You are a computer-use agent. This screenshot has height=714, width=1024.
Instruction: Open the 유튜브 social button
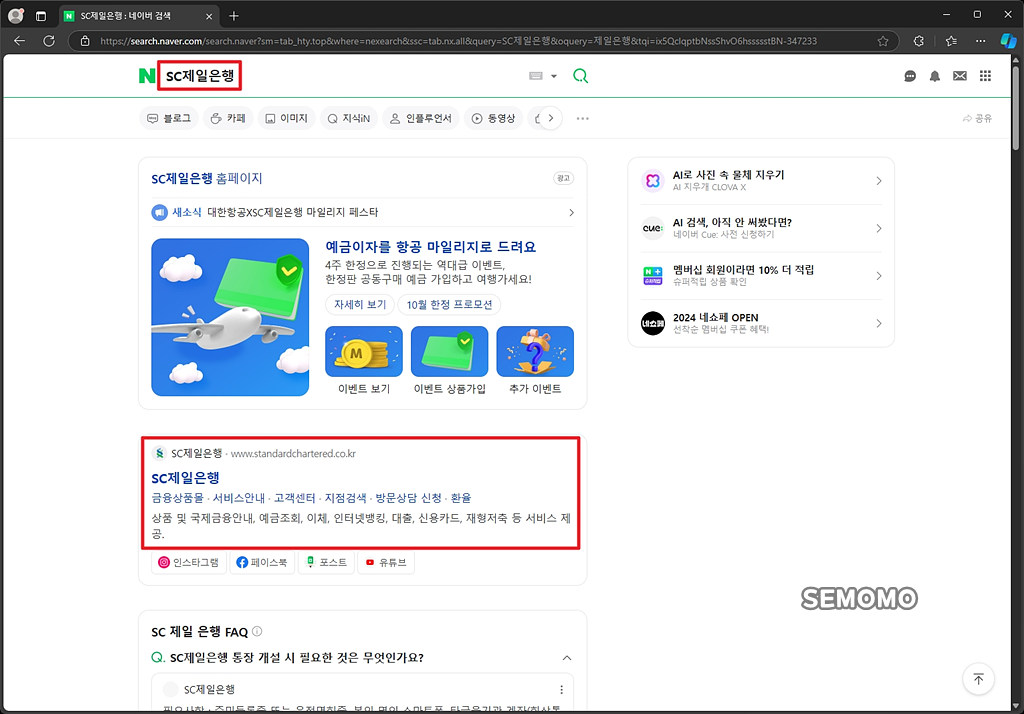385,562
